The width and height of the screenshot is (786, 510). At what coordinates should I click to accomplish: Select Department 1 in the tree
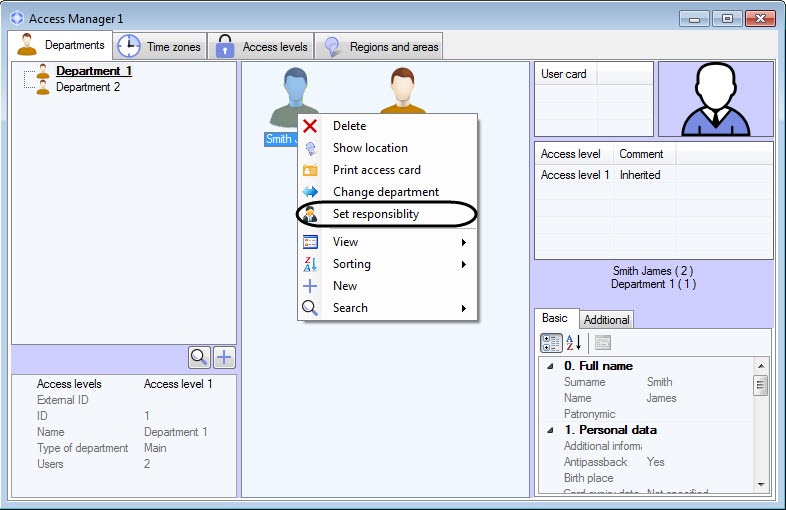click(x=94, y=71)
